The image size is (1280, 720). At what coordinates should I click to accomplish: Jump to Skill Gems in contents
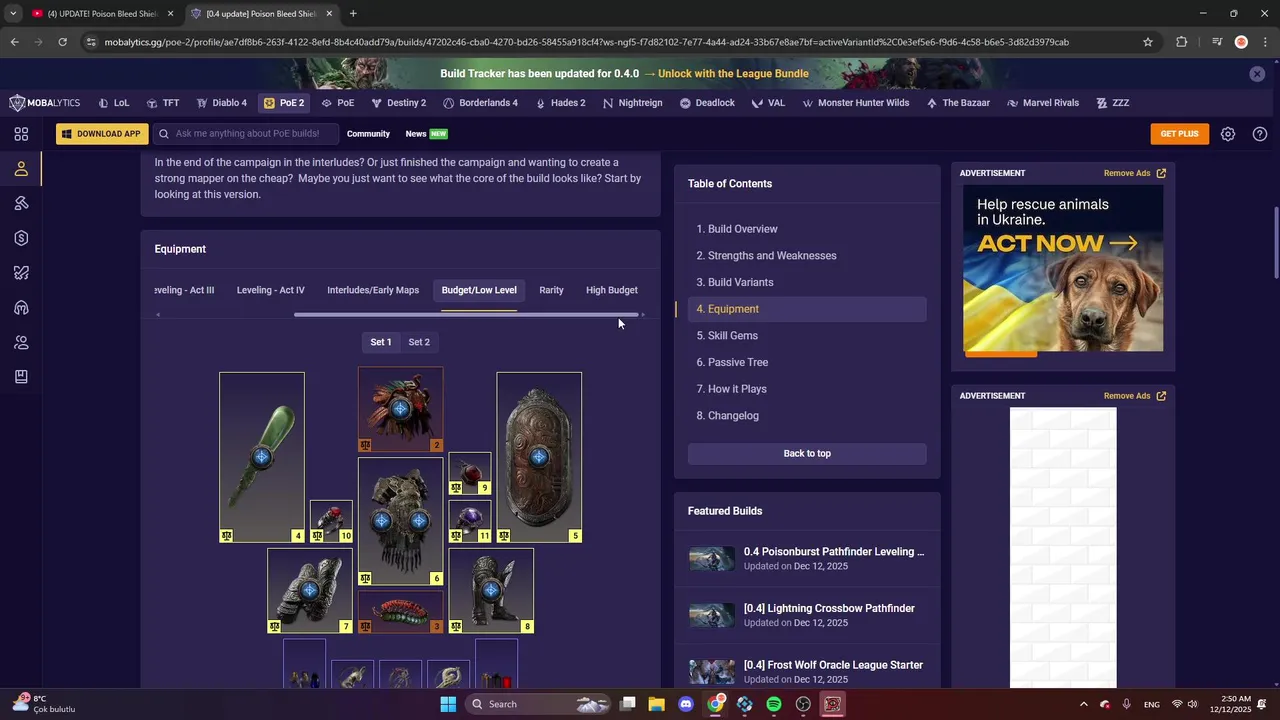pyautogui.click(x=727, y=336)
